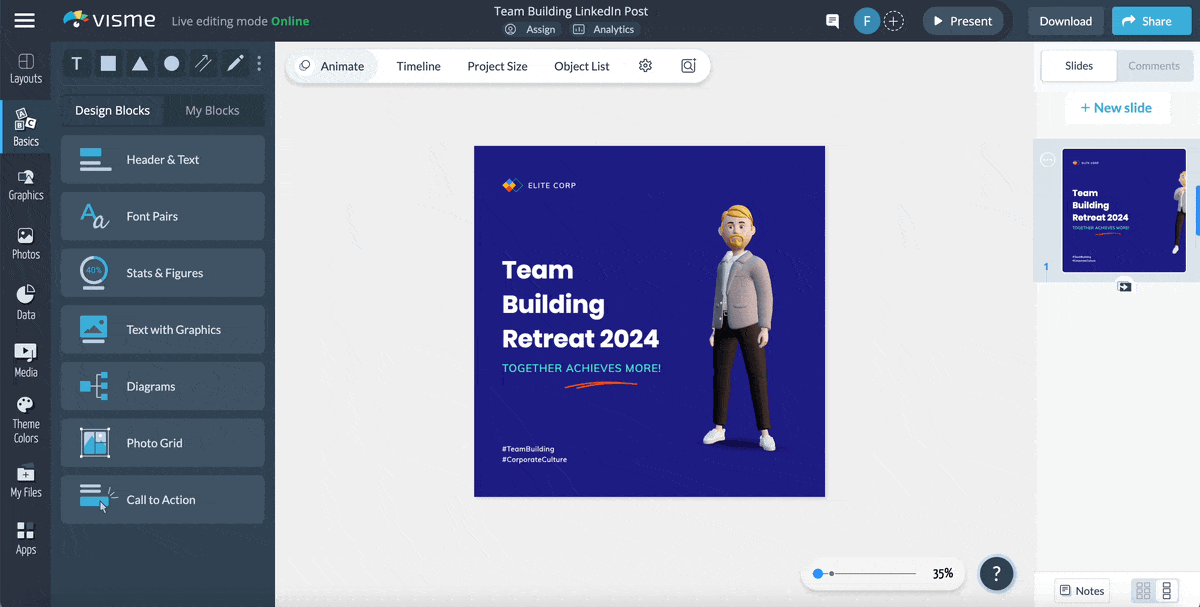Click the Download button

[1065, 20]
